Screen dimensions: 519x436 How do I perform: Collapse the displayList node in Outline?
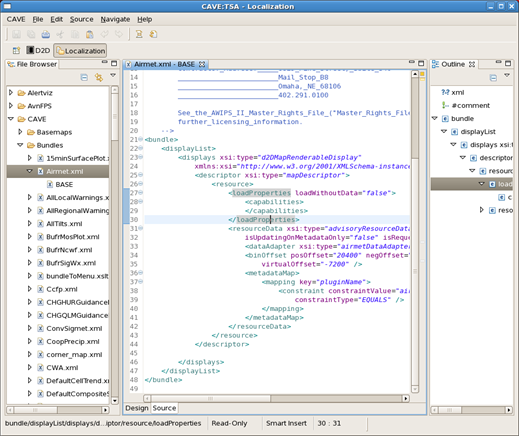point(444,131)
